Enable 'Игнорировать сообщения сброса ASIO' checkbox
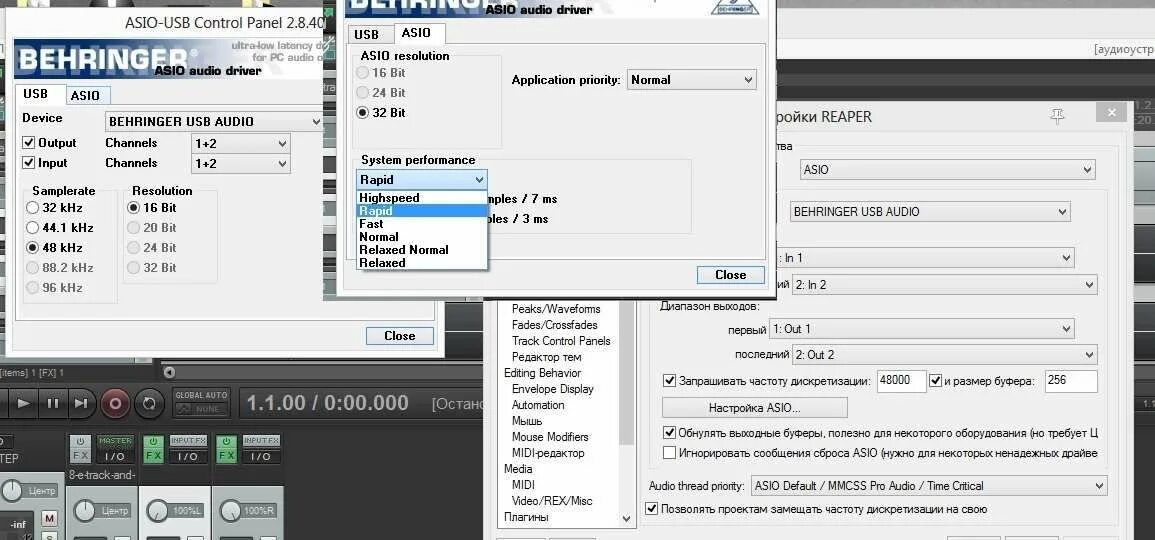This screenshot has height=540, width=1155. [670, 452]
